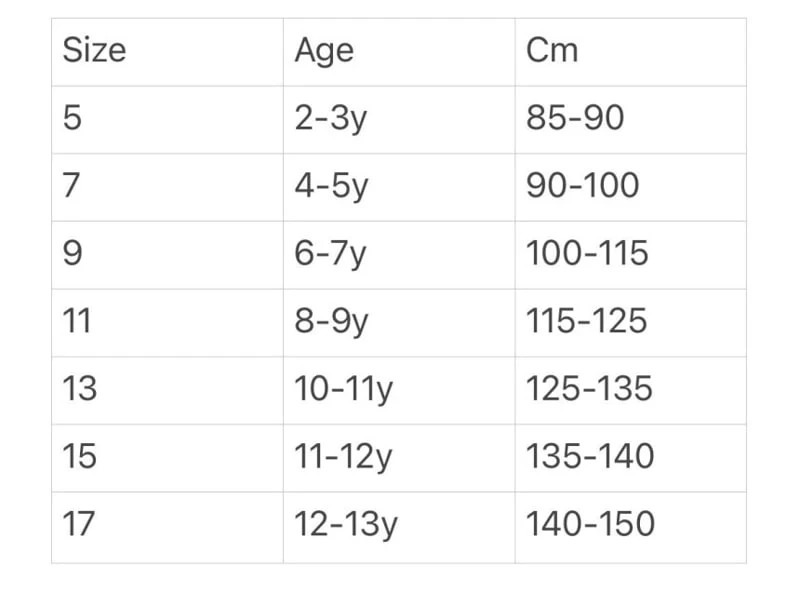Screen dimensions: 800x593
Task: Click the size 7 cell
Action: point(72,186)
